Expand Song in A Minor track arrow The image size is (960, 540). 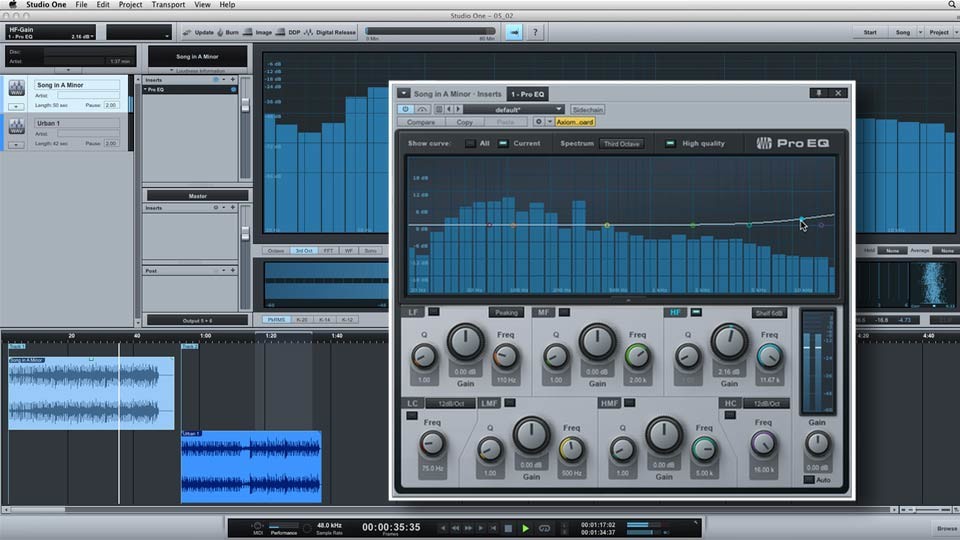pyautogui.click(x=17, y=107)
